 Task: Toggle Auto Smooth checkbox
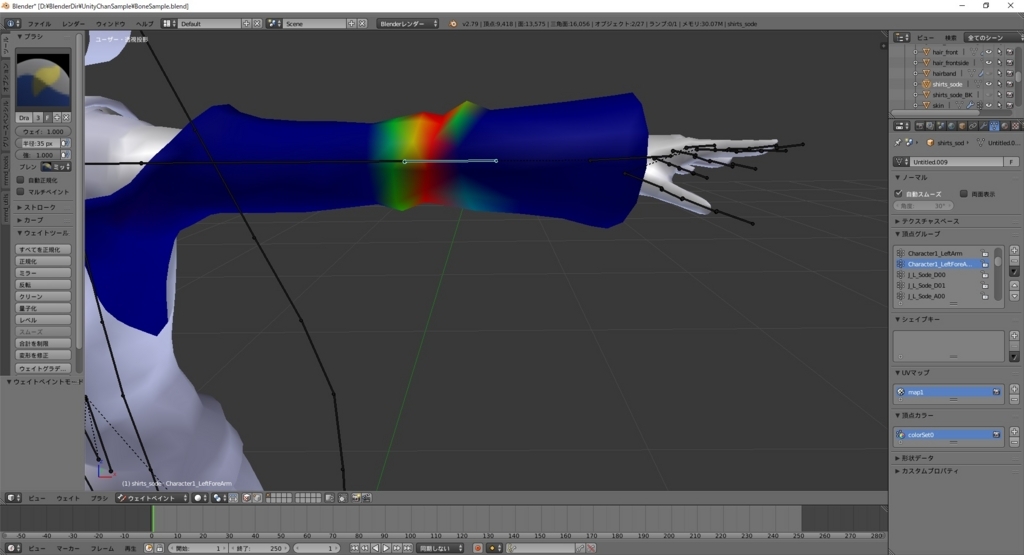coord(898,193)
